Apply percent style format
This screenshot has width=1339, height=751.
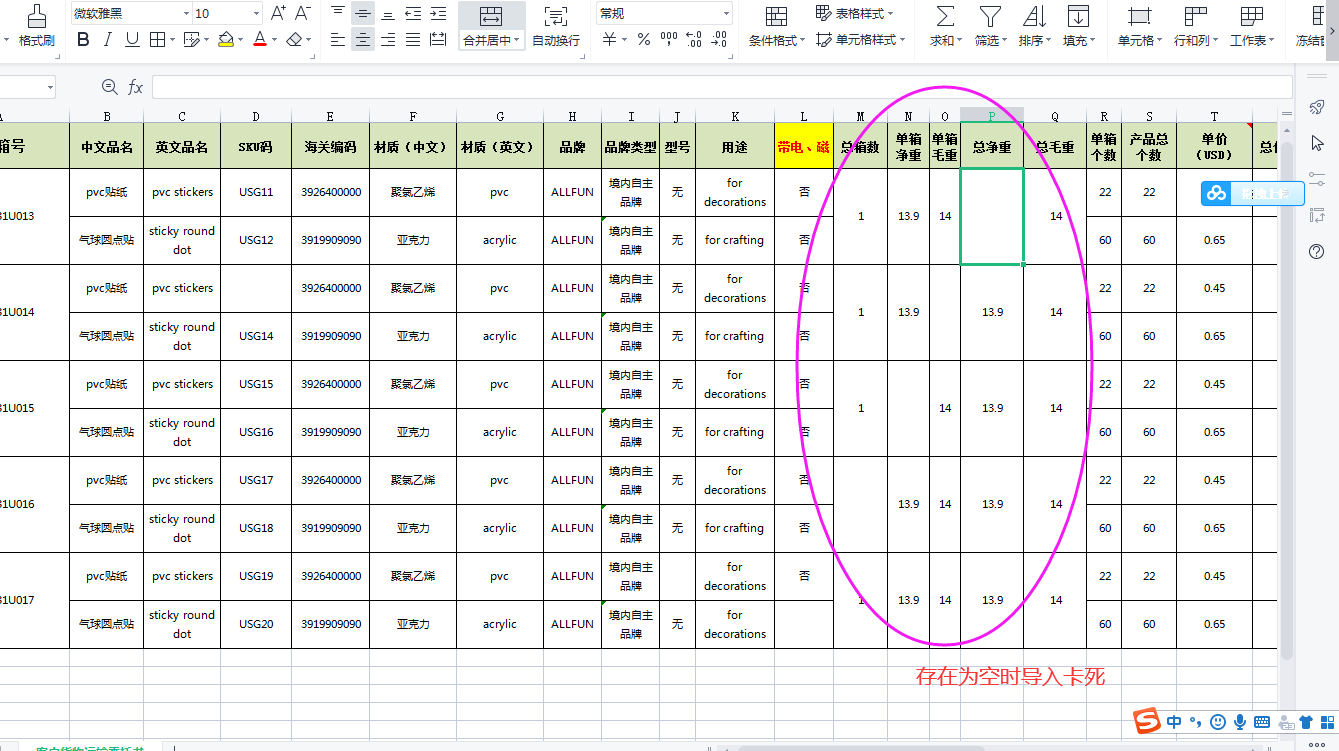pos(644,40)
